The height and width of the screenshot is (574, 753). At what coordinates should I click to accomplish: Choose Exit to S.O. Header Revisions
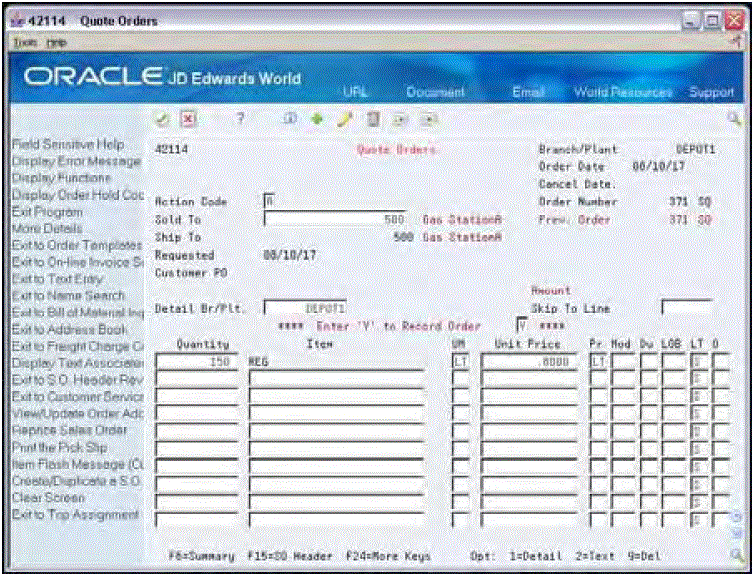pos(77,380)
